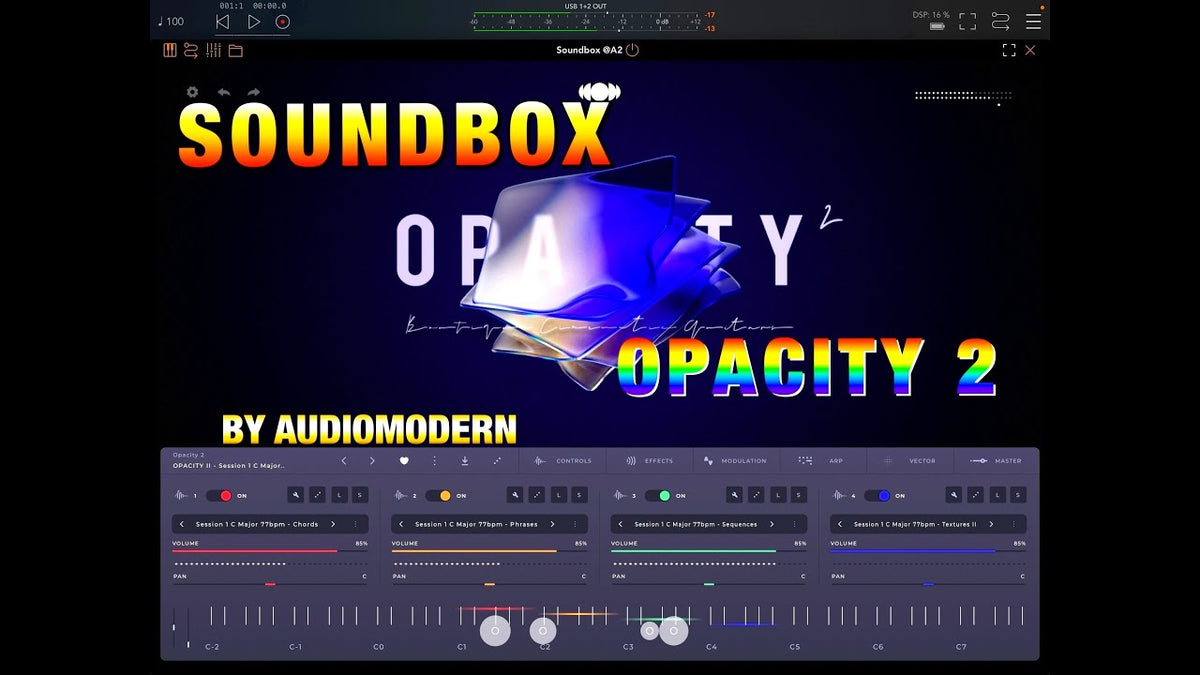Image resolution: width=1200 pixels, height=675 pixels.
Task: Open the mixer faders icon
Action: pos(214,50)
